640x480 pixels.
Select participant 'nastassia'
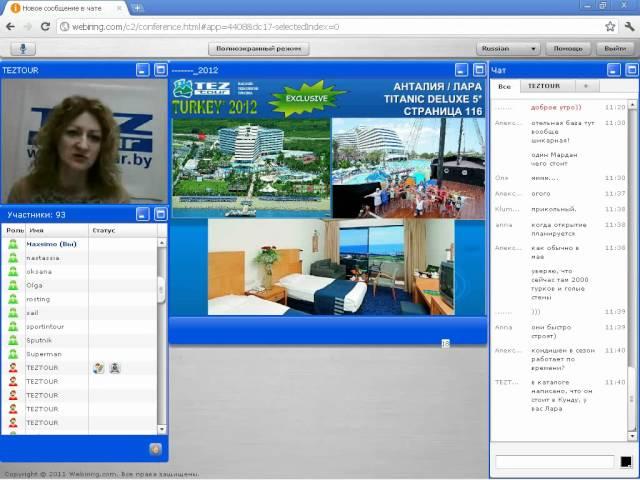pos(80,258)
